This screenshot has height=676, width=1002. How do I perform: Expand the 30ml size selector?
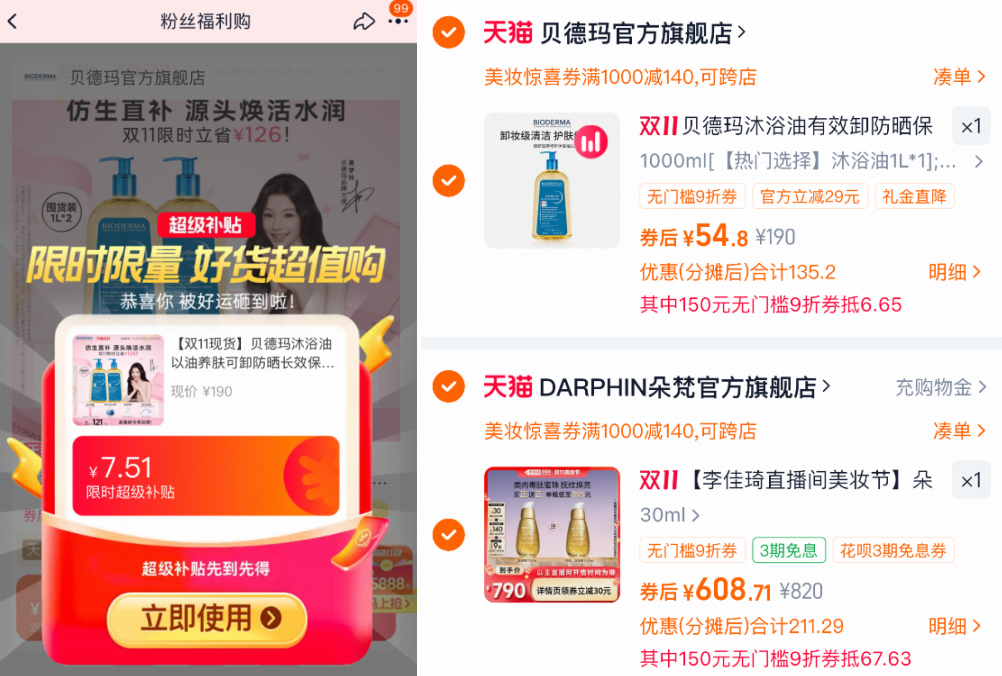tap(670, 515)
